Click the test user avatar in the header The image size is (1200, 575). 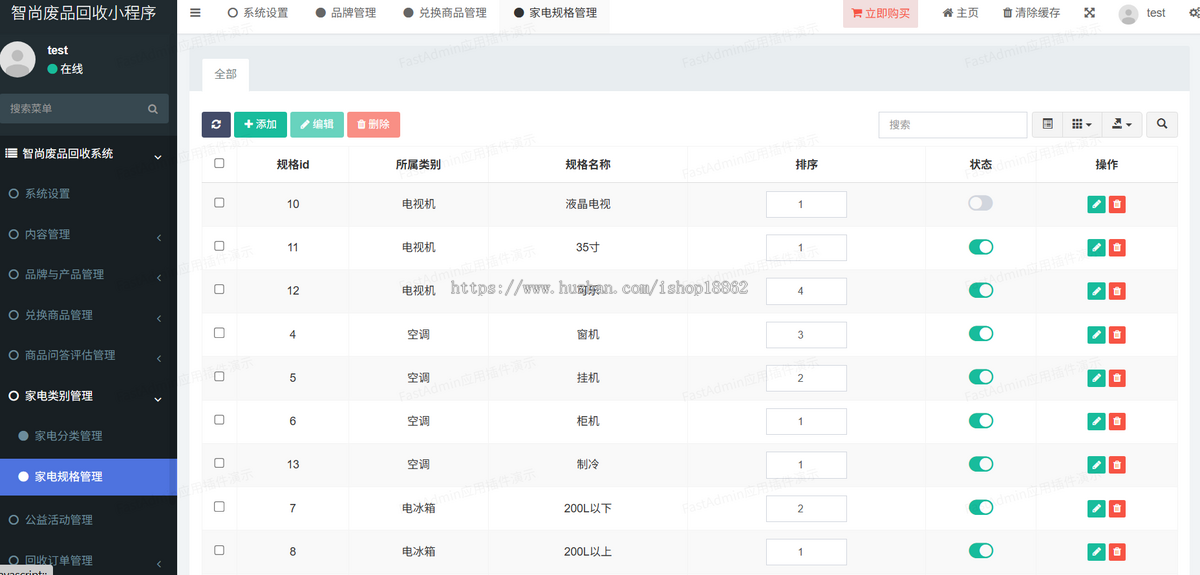click(1128, 14)
